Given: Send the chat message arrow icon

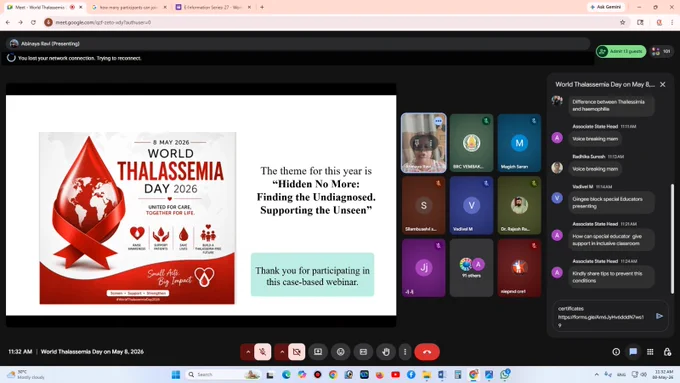Looking at the screenshot, I should 659,316.
